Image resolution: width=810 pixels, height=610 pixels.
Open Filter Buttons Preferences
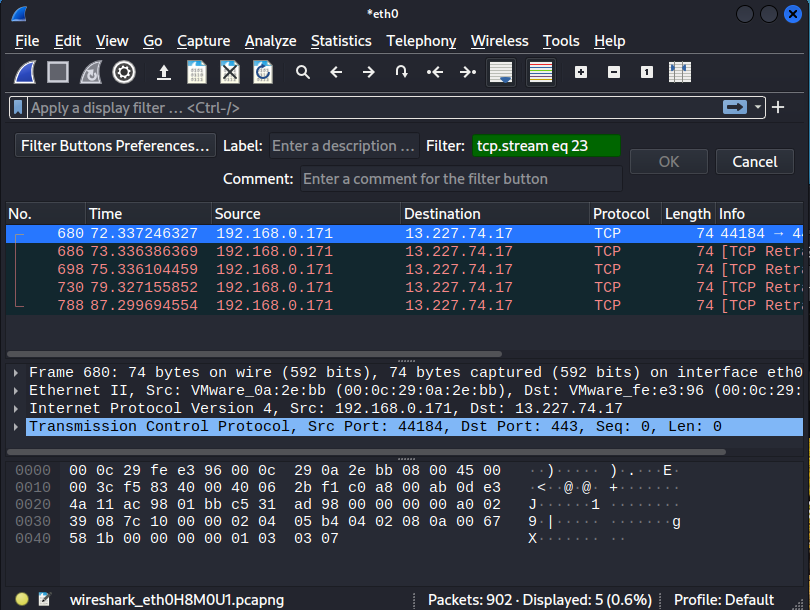tap(115, 146)
